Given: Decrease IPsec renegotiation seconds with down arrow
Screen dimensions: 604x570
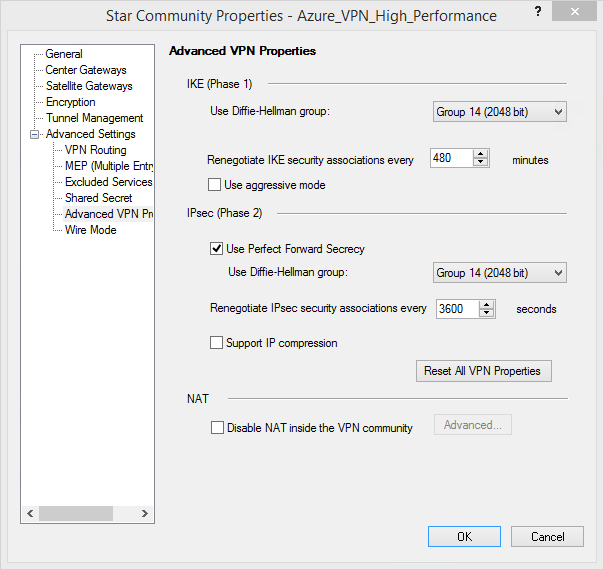Looking at the screenshot, I should coord(487,313).
